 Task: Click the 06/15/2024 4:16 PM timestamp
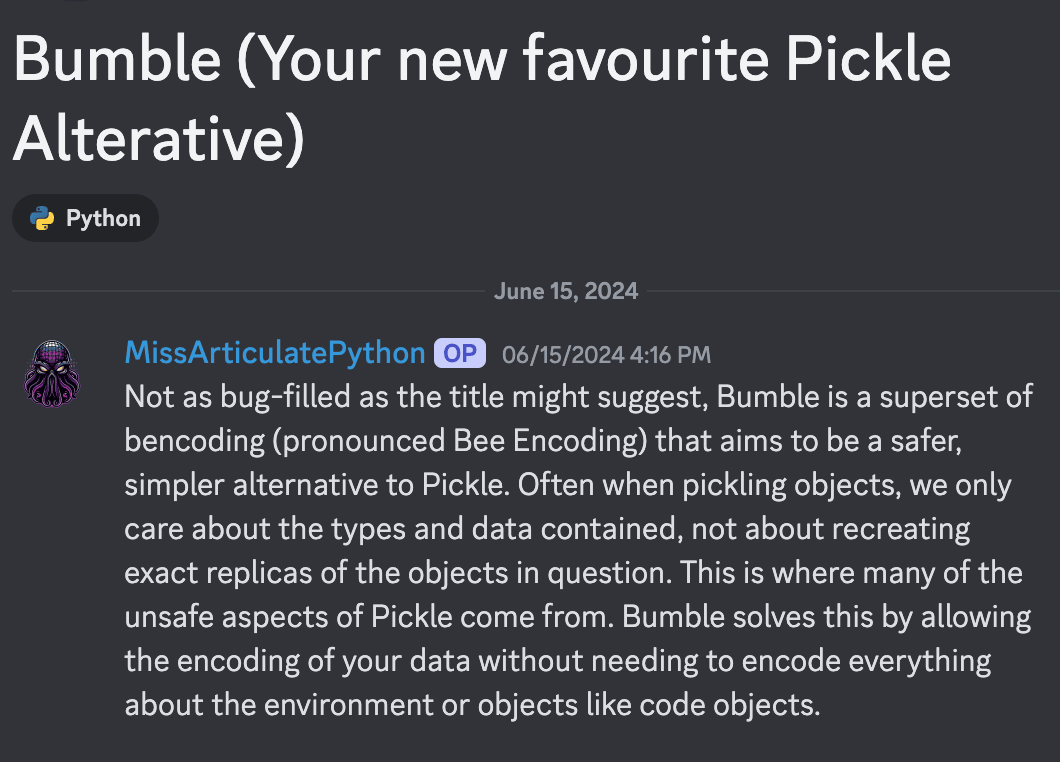tap(606, 354)
